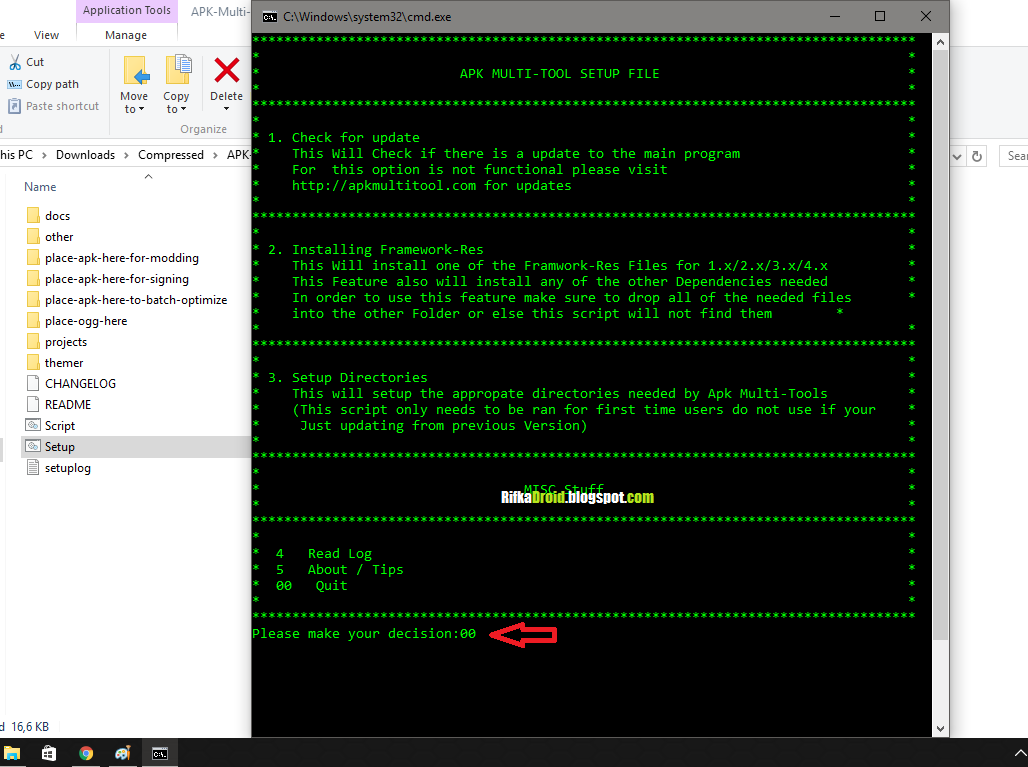This screenshot has width=1028, height=767.
Task: Maximize the cmd.exe window
Action: tap(880, 16)
